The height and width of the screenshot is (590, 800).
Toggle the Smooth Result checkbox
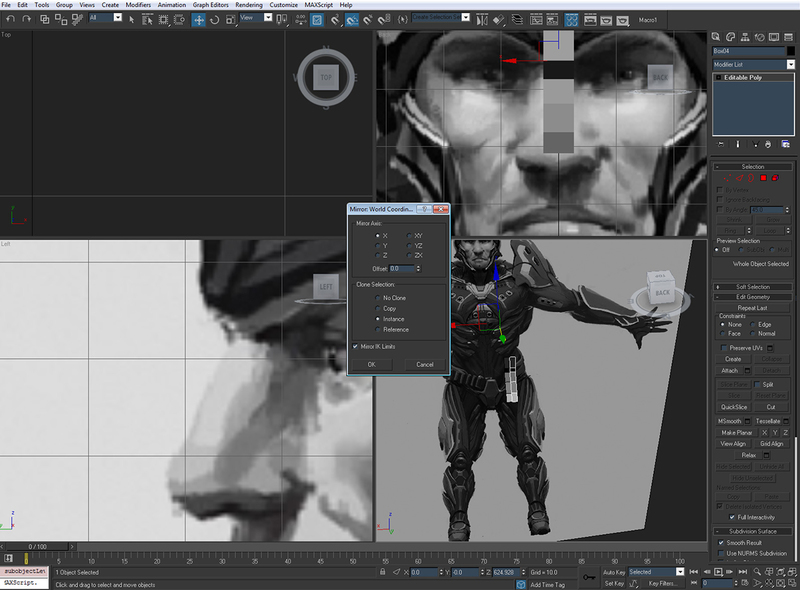point(721,543)
